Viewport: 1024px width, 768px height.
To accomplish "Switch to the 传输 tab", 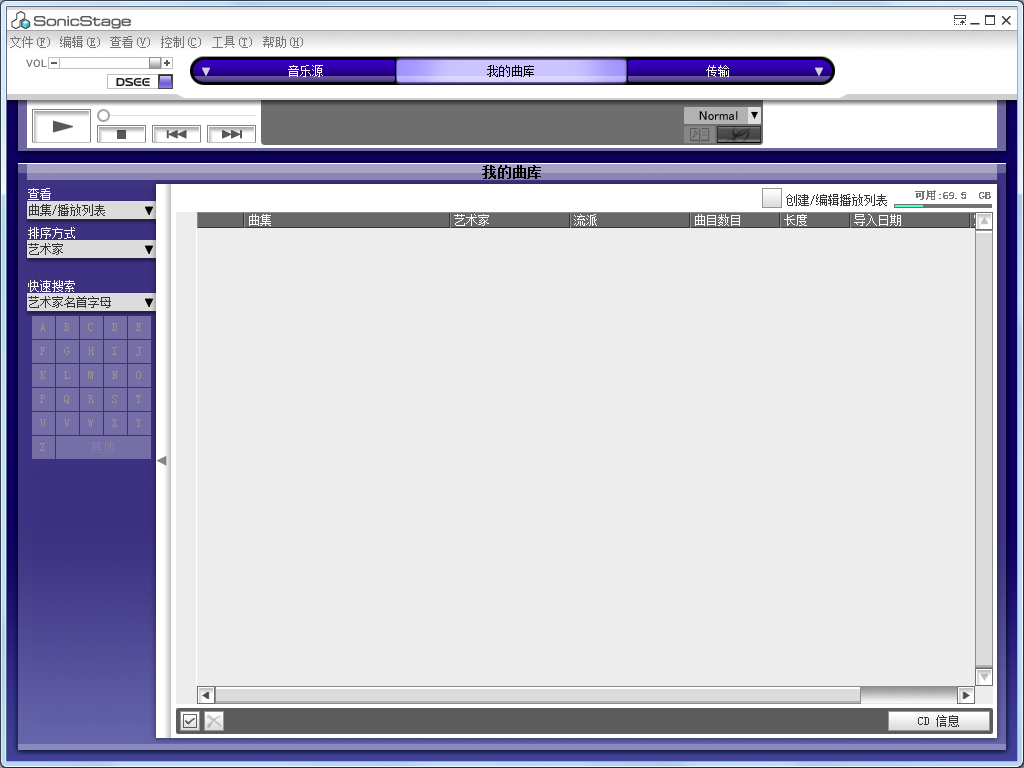I will [718, 71].
